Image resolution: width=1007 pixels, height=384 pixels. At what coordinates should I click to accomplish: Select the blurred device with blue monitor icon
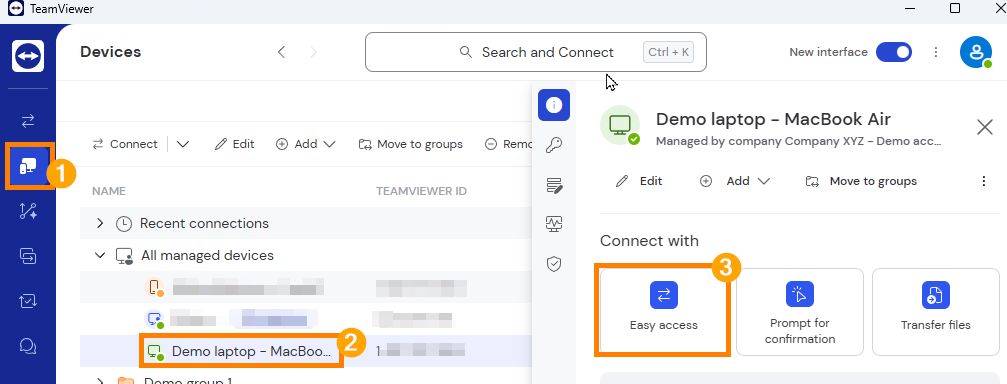[x=306, y=319]
